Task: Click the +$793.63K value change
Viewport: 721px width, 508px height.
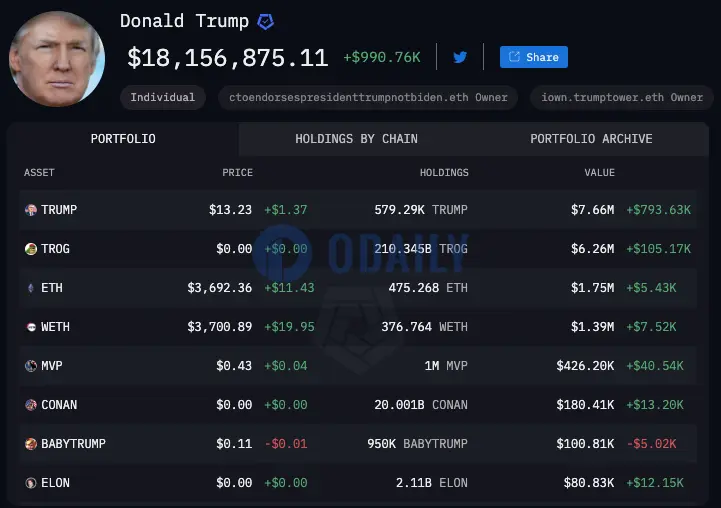Action: [x=658, y=210]
